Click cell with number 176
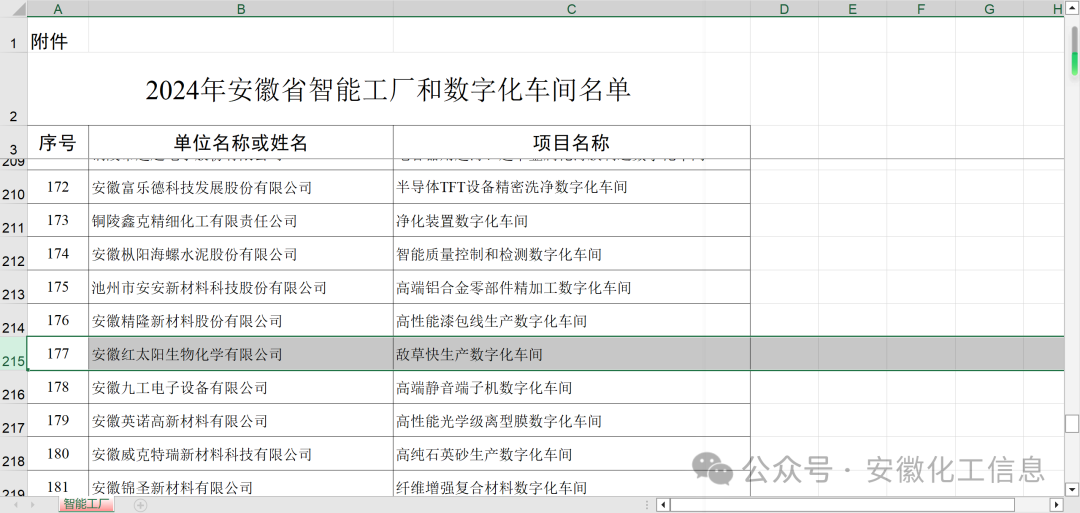 point(58,320)
